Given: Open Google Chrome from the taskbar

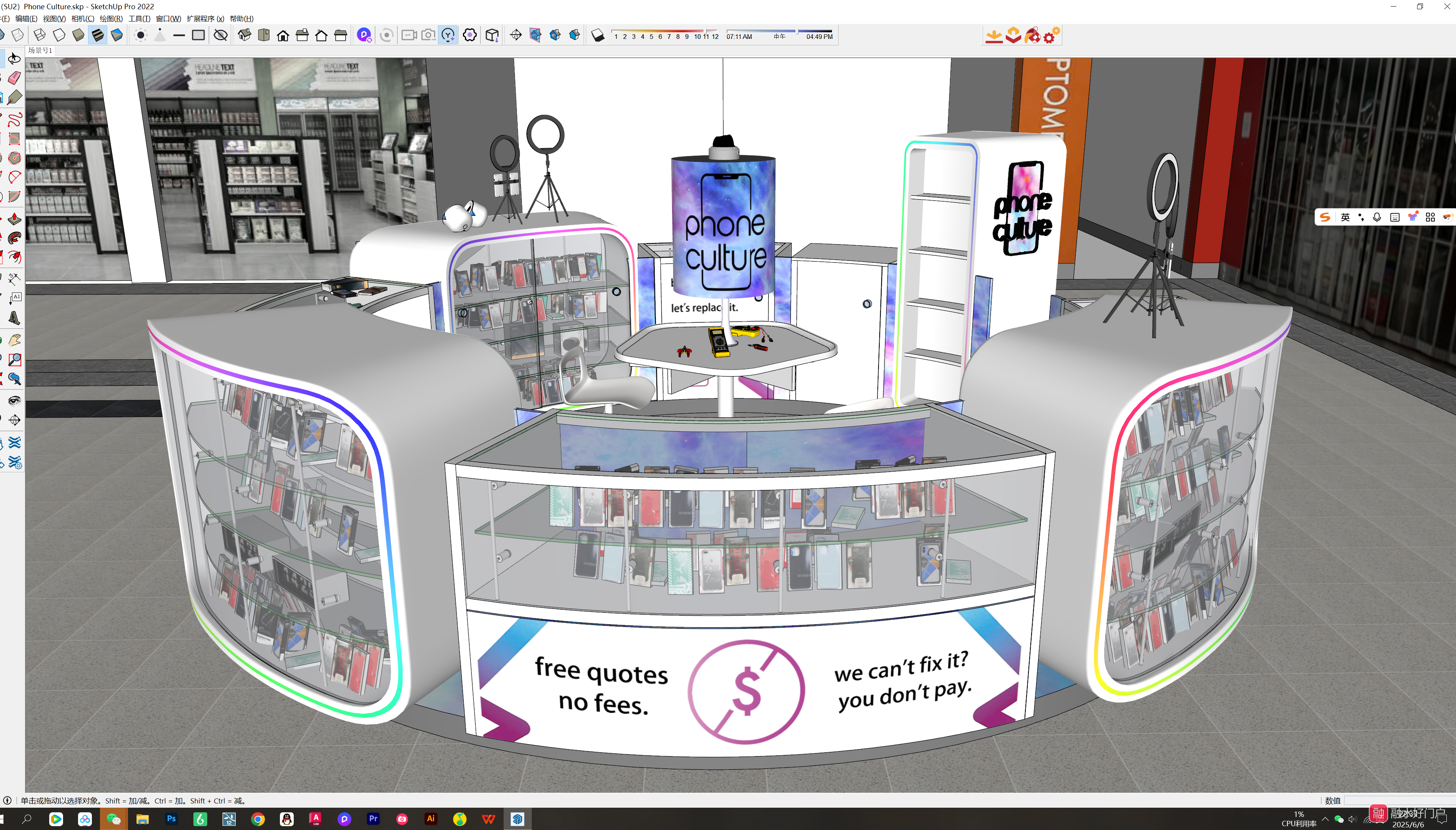Looking at the screenshot, I should 258,819.
